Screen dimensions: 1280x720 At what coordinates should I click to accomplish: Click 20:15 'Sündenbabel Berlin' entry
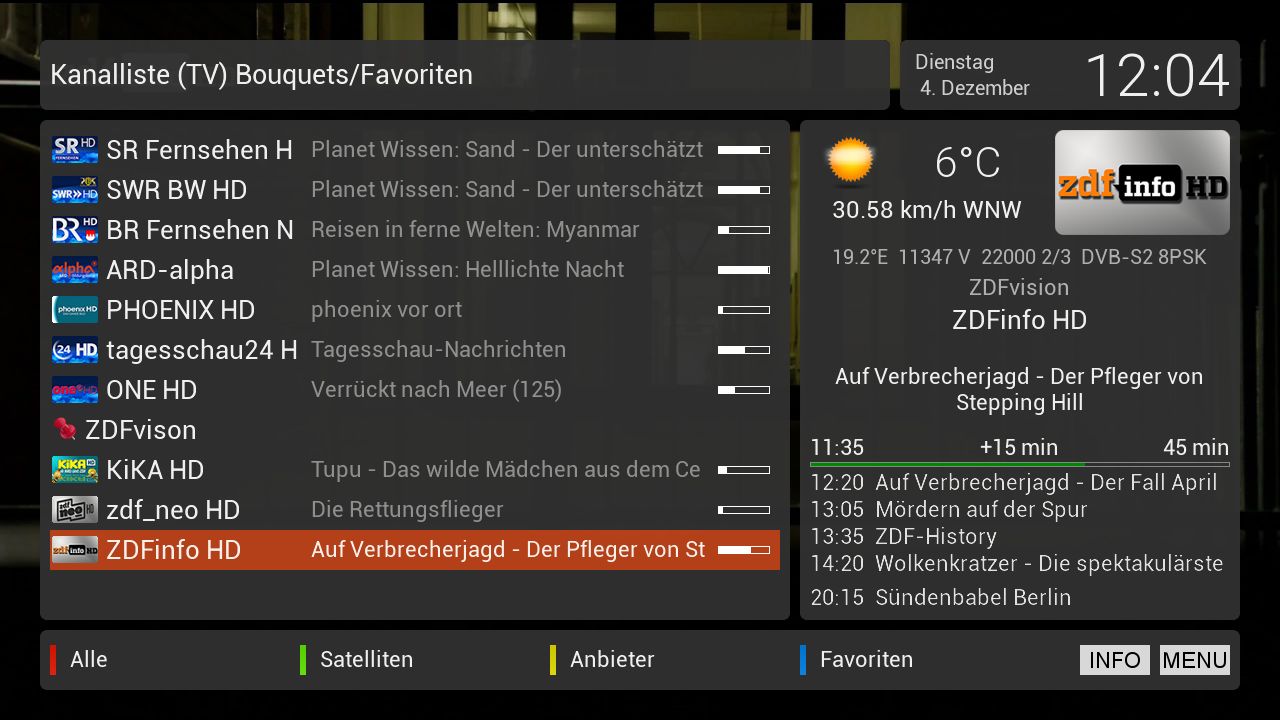coord(941,597)
